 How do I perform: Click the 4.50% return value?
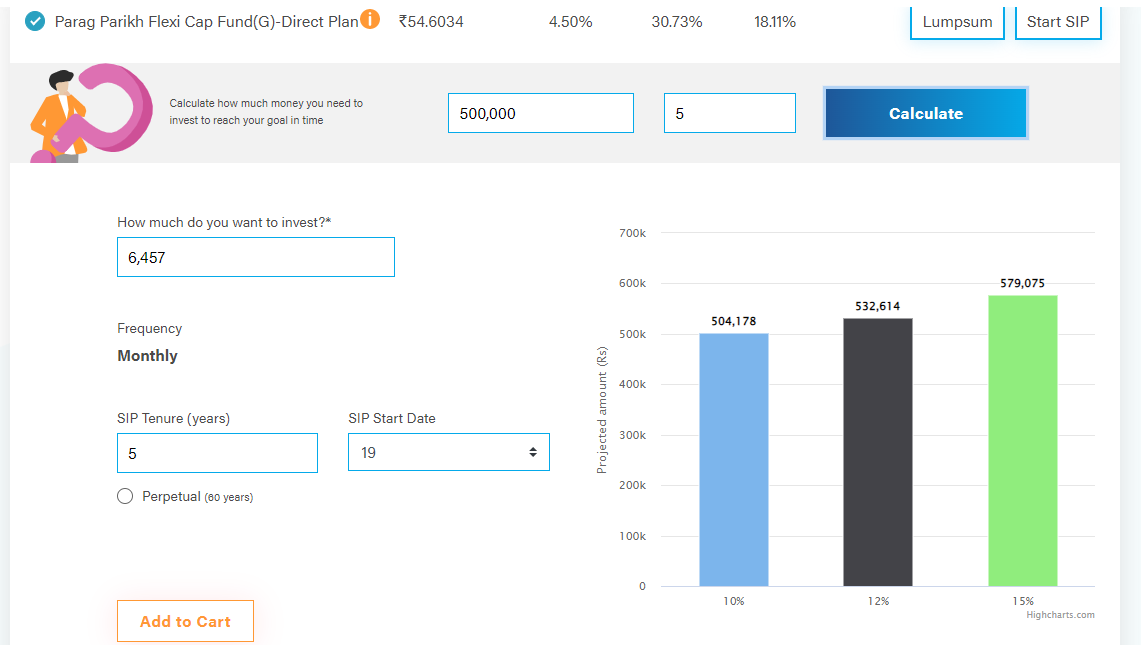[570, 22]
